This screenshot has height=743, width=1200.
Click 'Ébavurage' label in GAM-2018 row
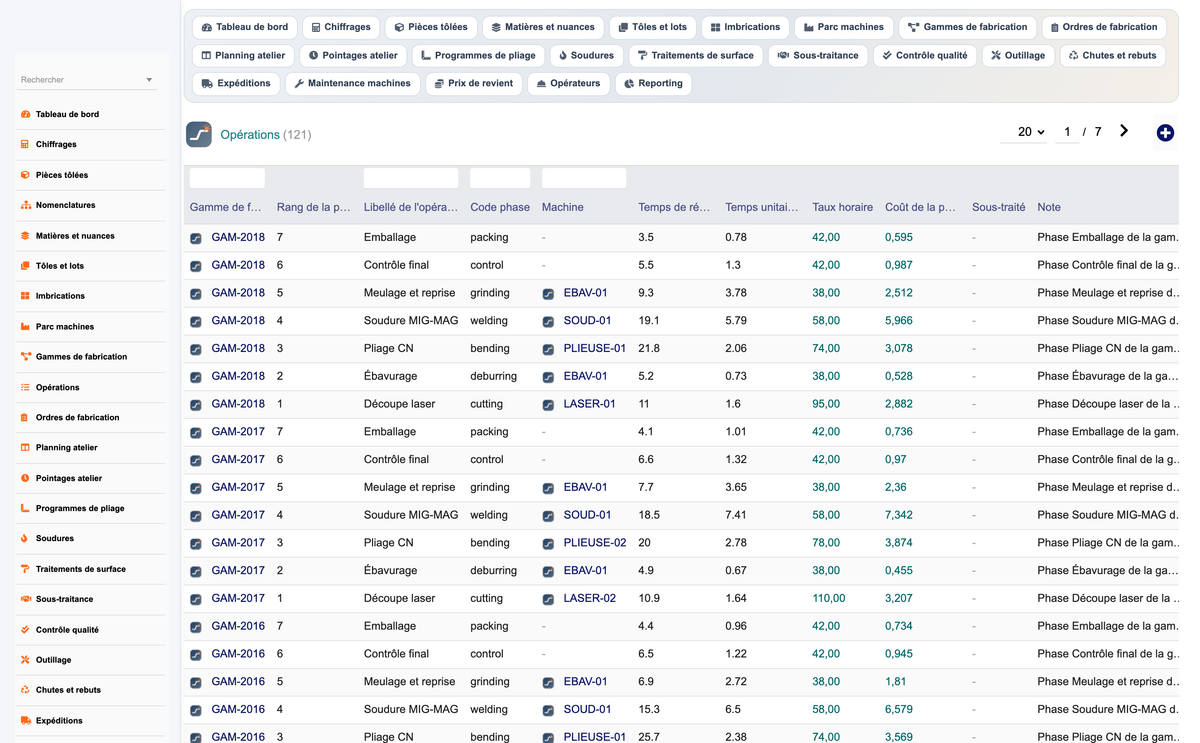(391, 376)
